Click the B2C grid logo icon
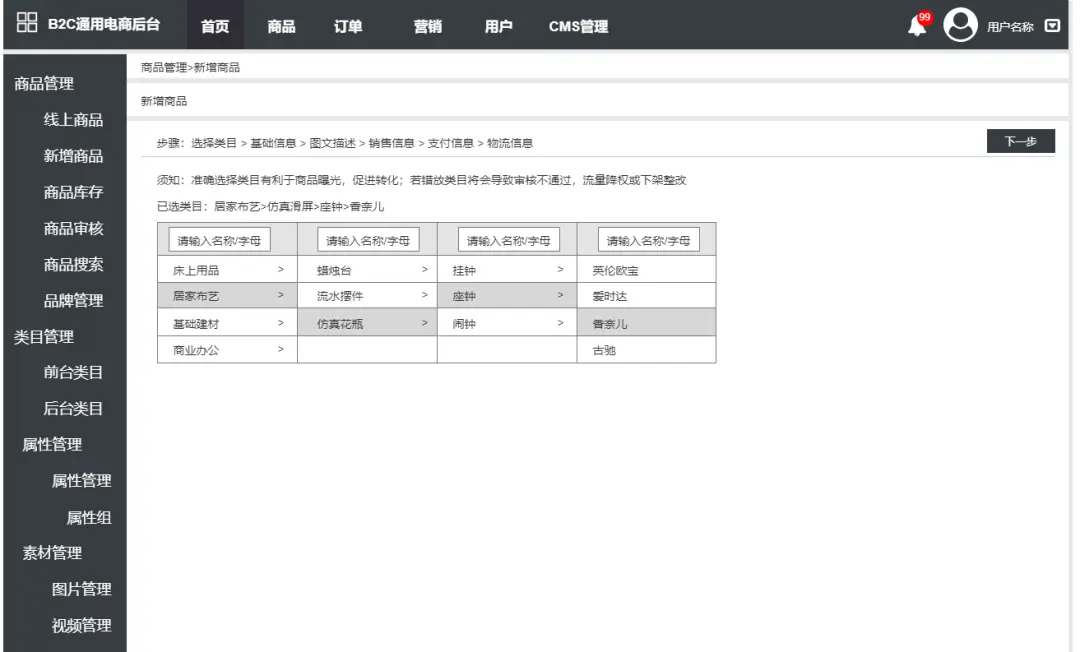The height and width of the screenshot is (652, 1080). [27, 22]
